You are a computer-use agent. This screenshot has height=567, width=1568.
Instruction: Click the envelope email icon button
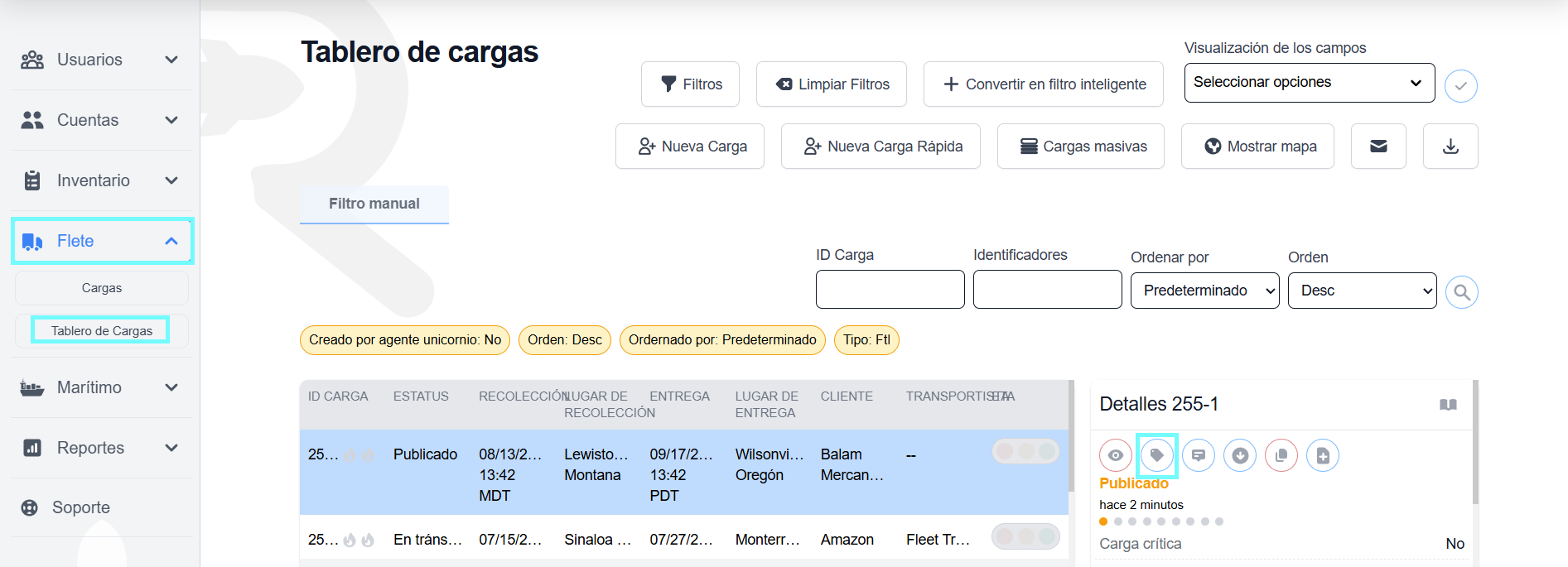coord(1378,147)
